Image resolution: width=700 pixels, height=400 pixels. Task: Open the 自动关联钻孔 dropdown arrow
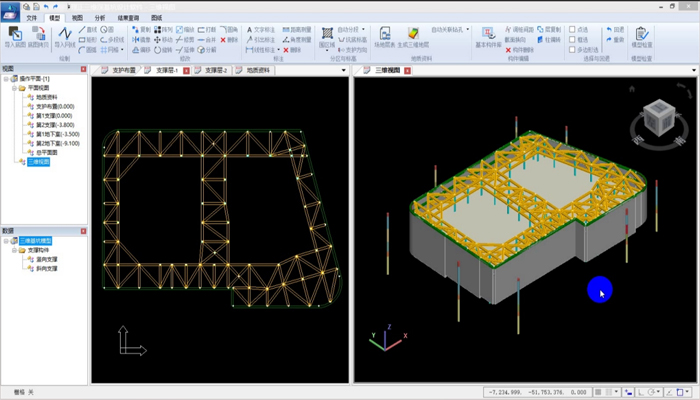click(x=467, y=30)
